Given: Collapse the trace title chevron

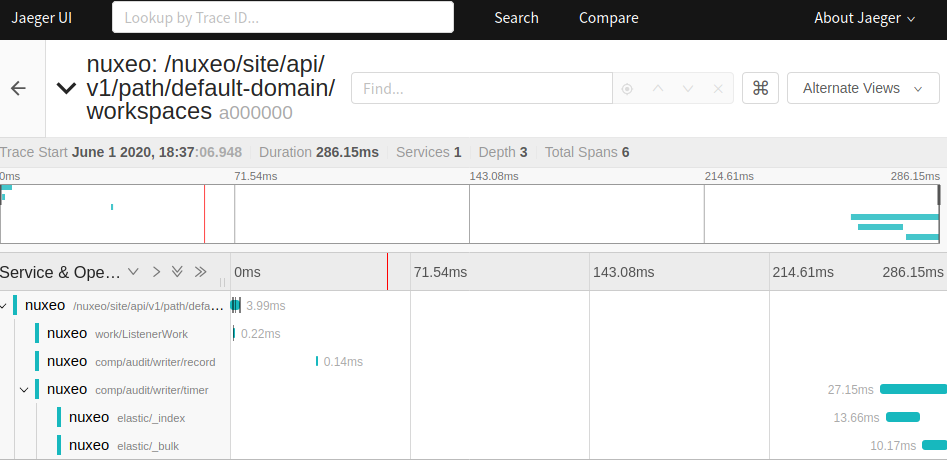Looking at the screenshot, I should pyautogui.click(x=66, y=89).
